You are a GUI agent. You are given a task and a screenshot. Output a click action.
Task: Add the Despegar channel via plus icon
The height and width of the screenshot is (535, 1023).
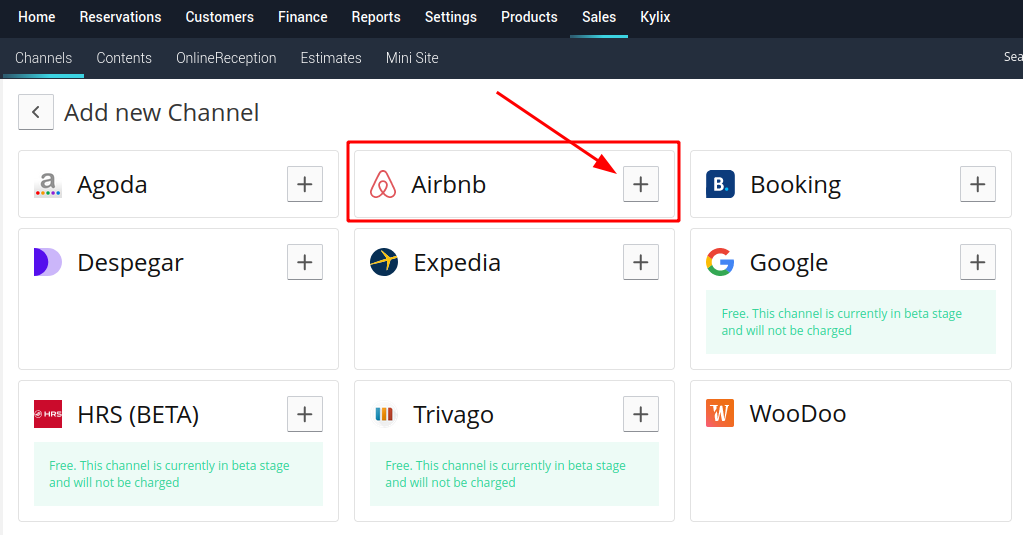pyautogui.click(x=305, y=262)
